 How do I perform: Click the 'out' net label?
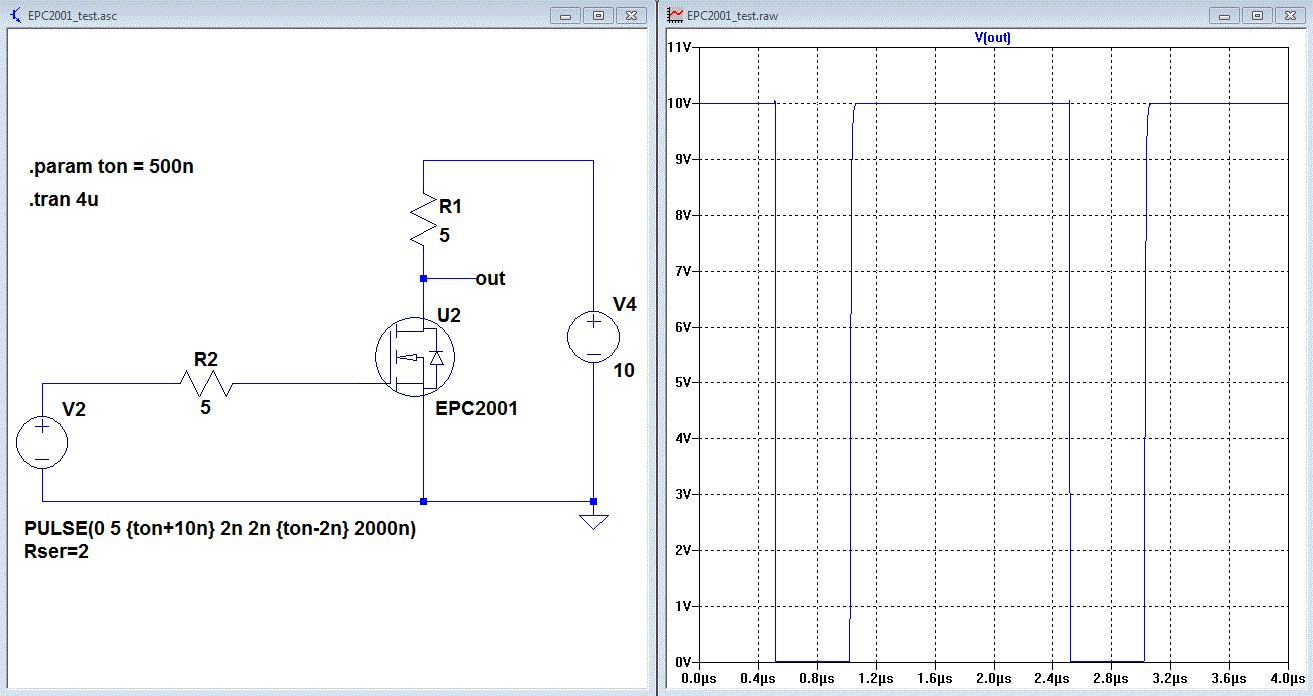point(490,279)
